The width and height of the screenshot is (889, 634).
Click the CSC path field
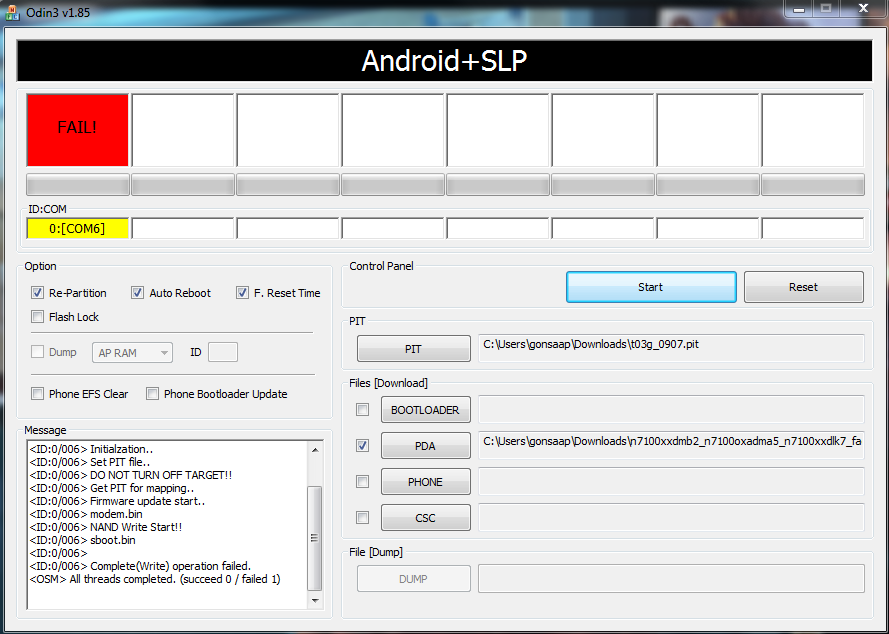click(x=671, y=517)
